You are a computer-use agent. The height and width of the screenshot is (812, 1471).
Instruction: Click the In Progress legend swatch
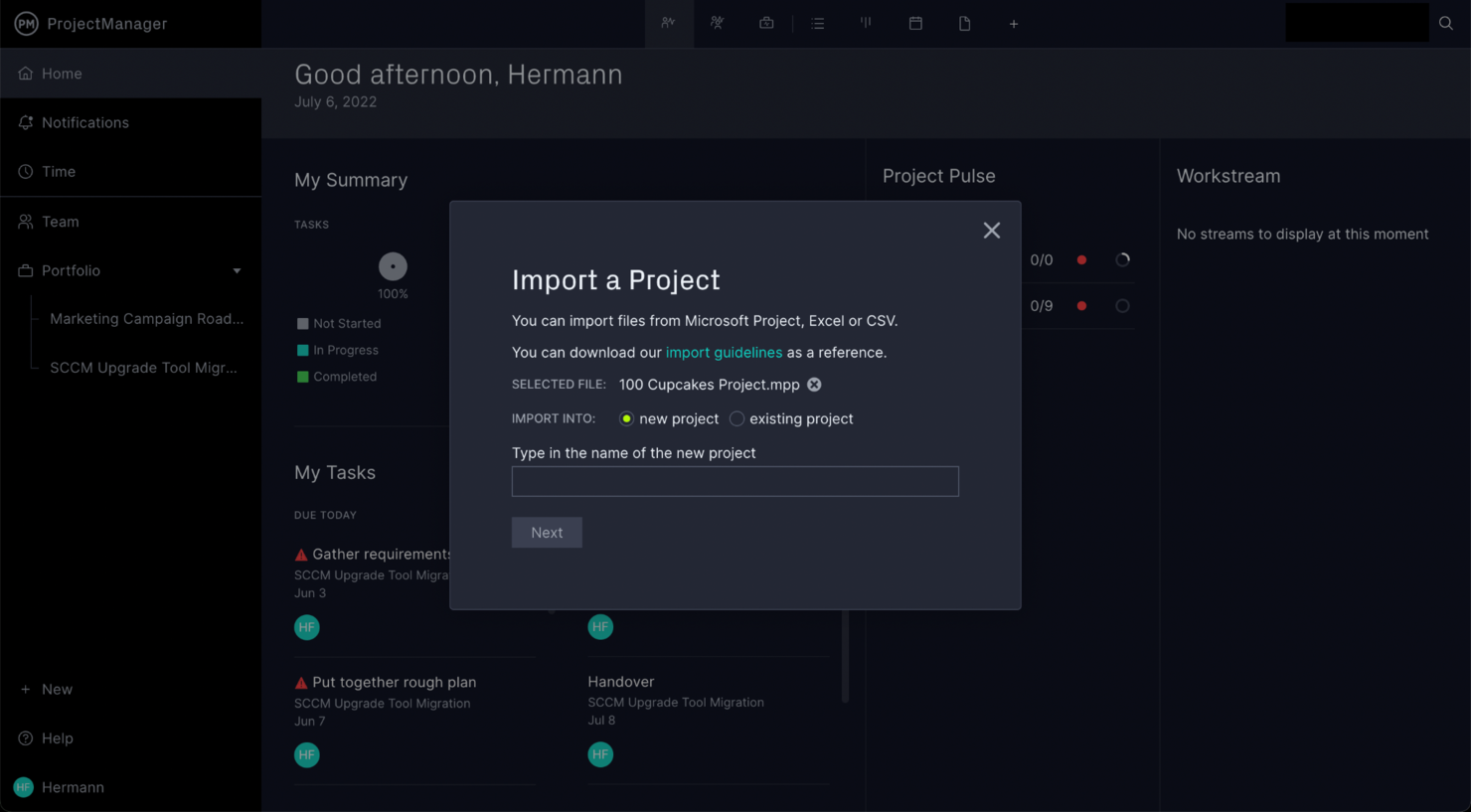pyautogui.click(x=303, y=350)
